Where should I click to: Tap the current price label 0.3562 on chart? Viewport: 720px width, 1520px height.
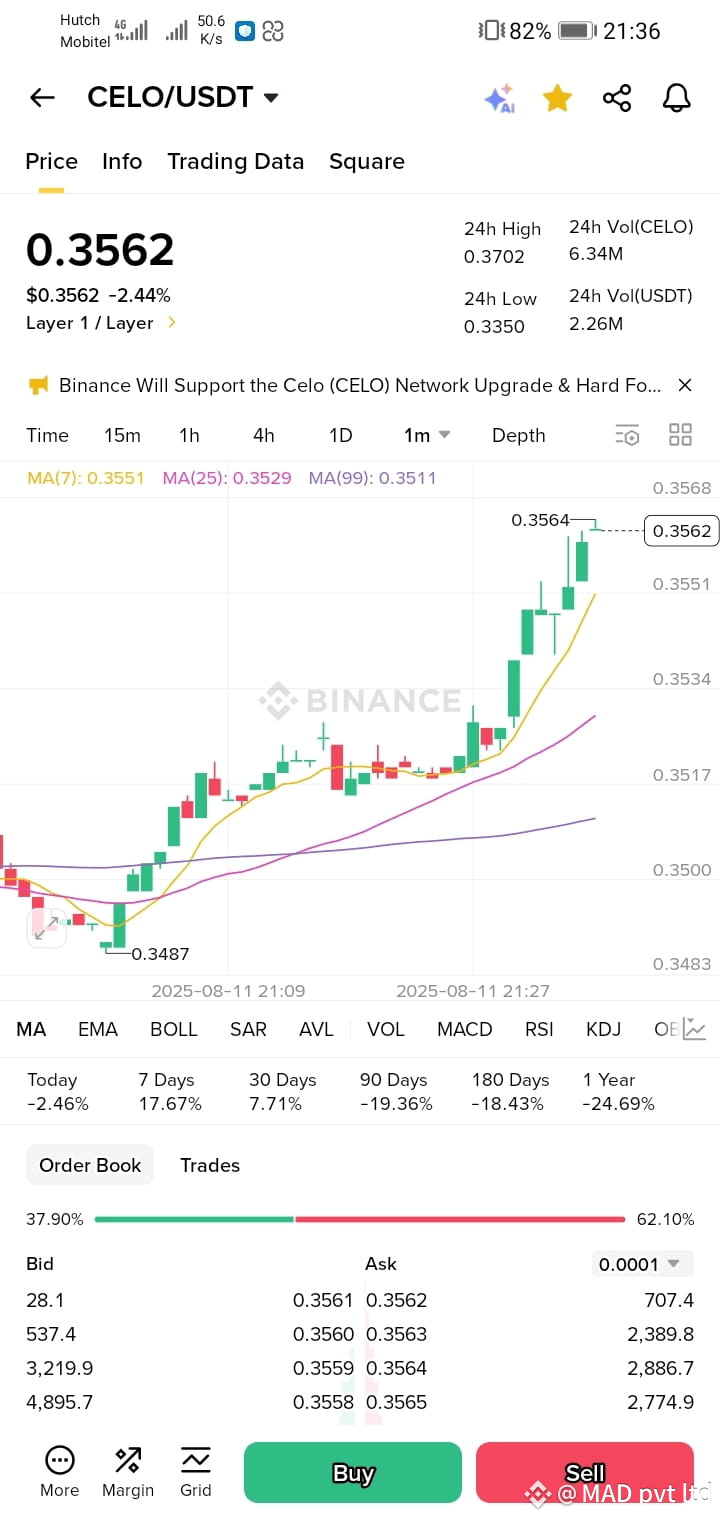(682, 531)
